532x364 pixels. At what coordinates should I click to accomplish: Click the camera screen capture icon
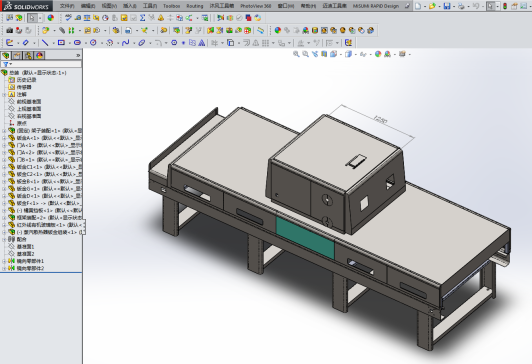pyautogui.click(x=10, y=31)
